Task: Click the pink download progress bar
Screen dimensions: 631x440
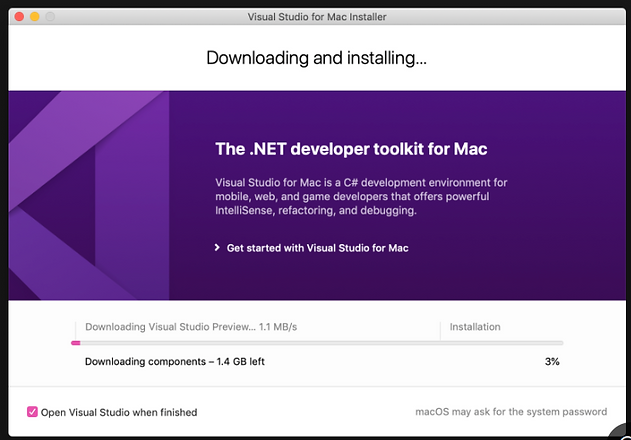Action: click(317, 343)
